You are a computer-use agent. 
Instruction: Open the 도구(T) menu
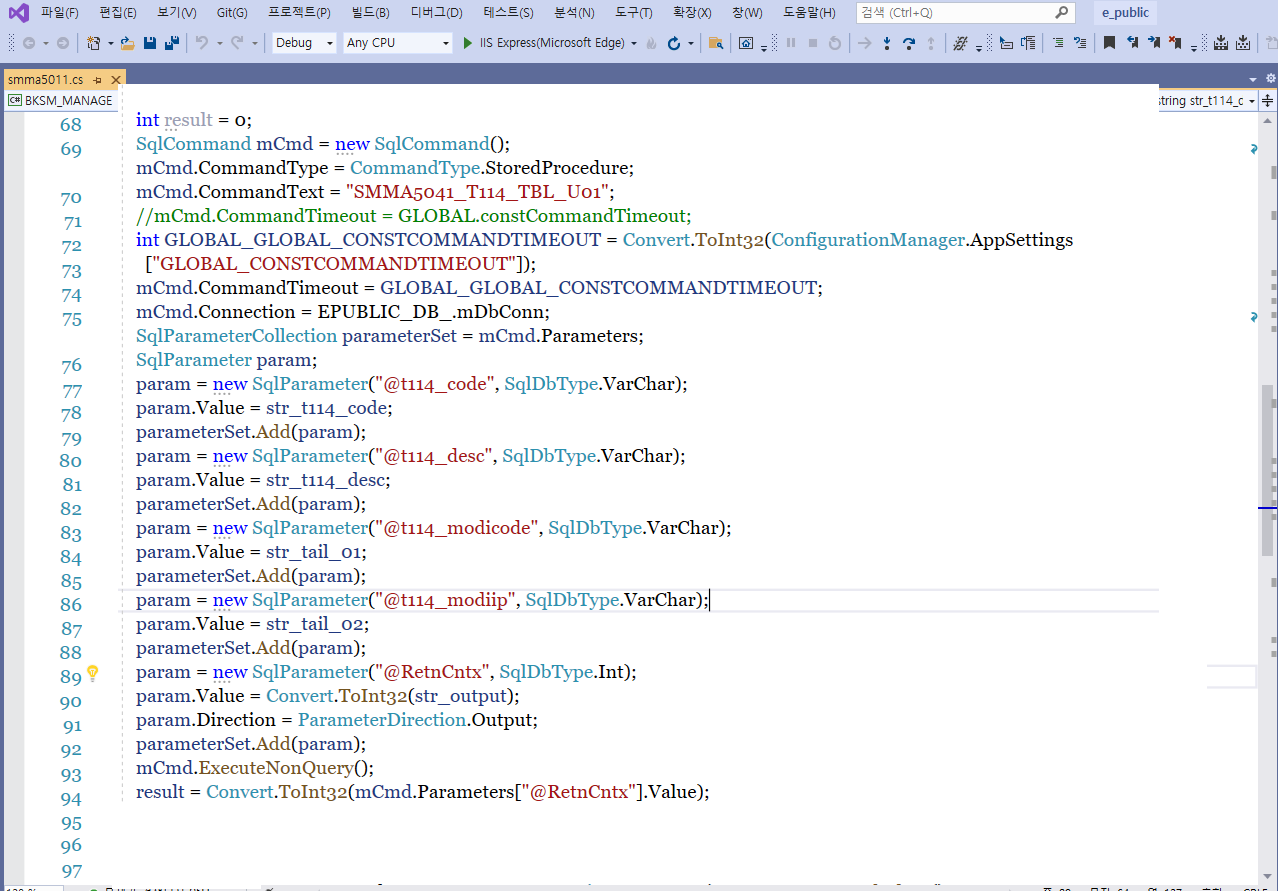(x=633, y=13)
